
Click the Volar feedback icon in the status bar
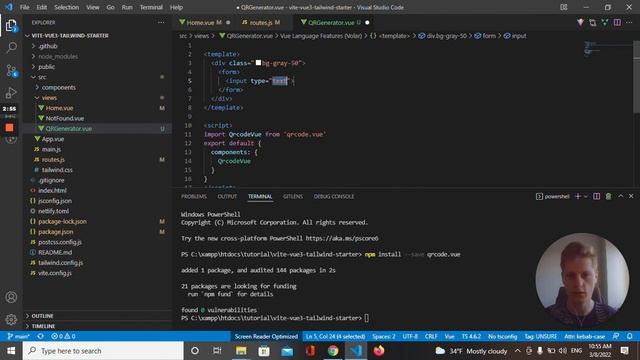tap(616, 336)
